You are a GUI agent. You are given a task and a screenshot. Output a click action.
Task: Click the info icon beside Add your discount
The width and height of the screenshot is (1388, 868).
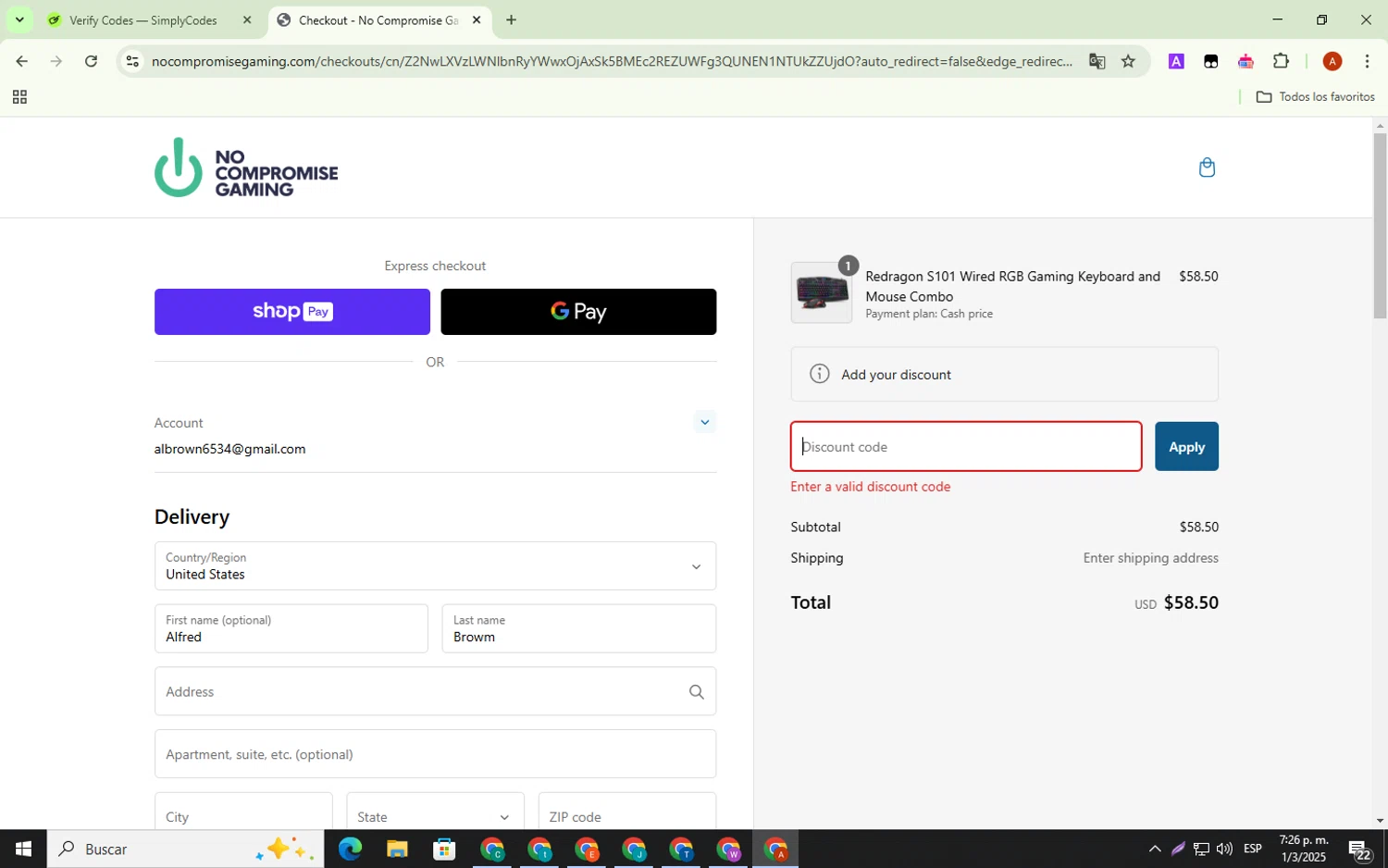(819, 374)
